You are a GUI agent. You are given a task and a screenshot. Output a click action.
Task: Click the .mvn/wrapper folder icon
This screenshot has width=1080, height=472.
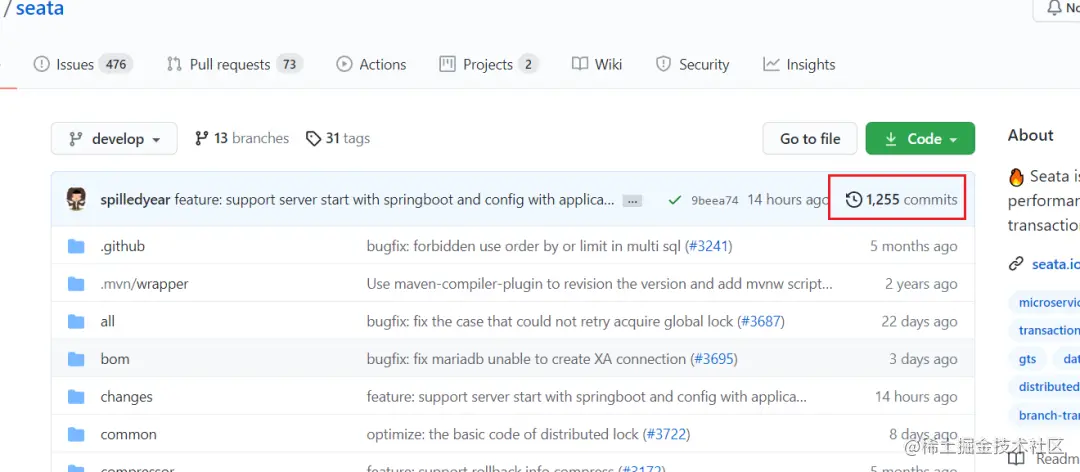click(76, 284)
